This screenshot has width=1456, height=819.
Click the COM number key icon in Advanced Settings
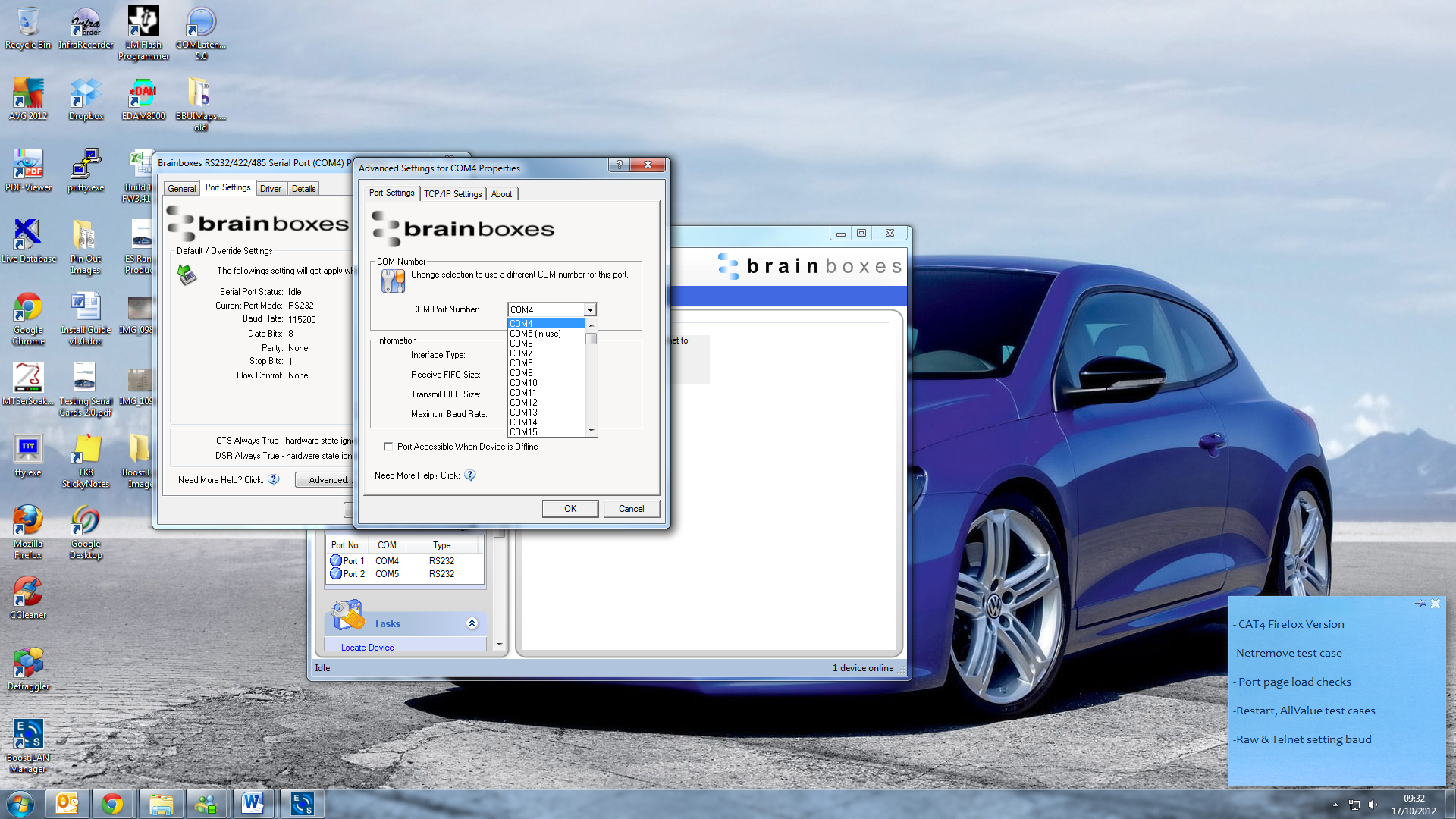click(x=391, y=281)
